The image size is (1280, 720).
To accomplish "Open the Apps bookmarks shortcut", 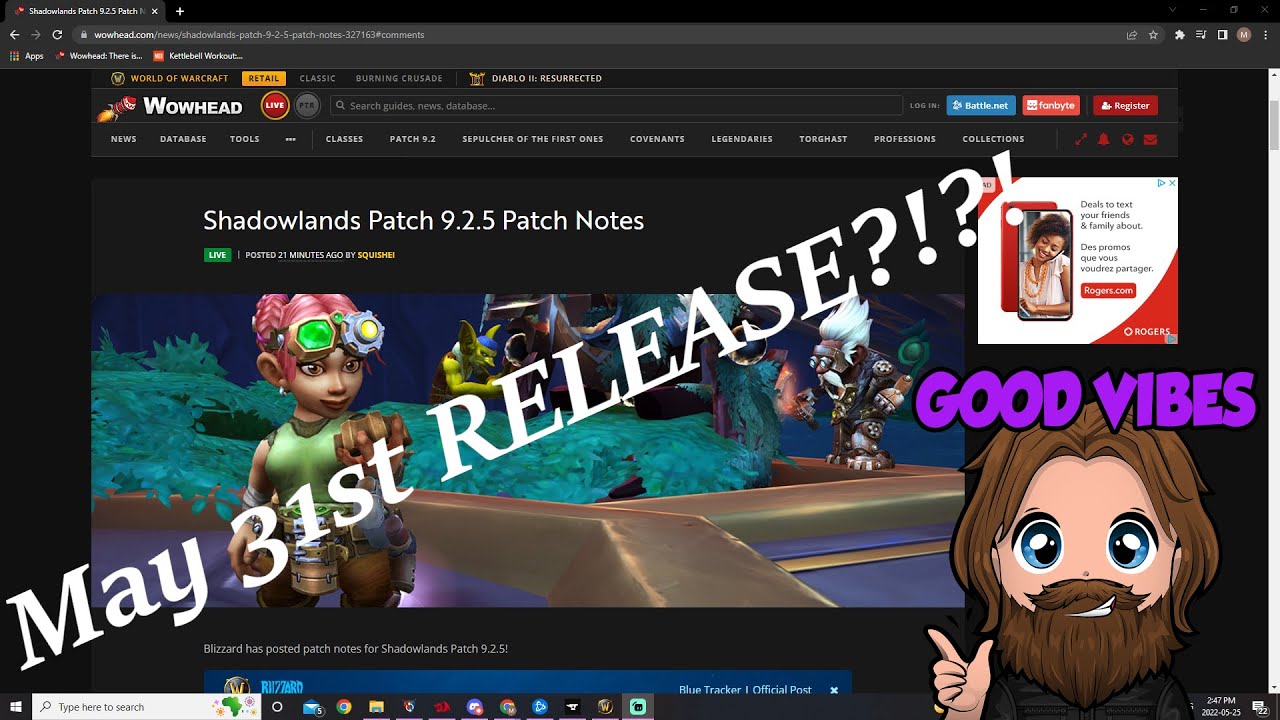I will pos(27,56).
